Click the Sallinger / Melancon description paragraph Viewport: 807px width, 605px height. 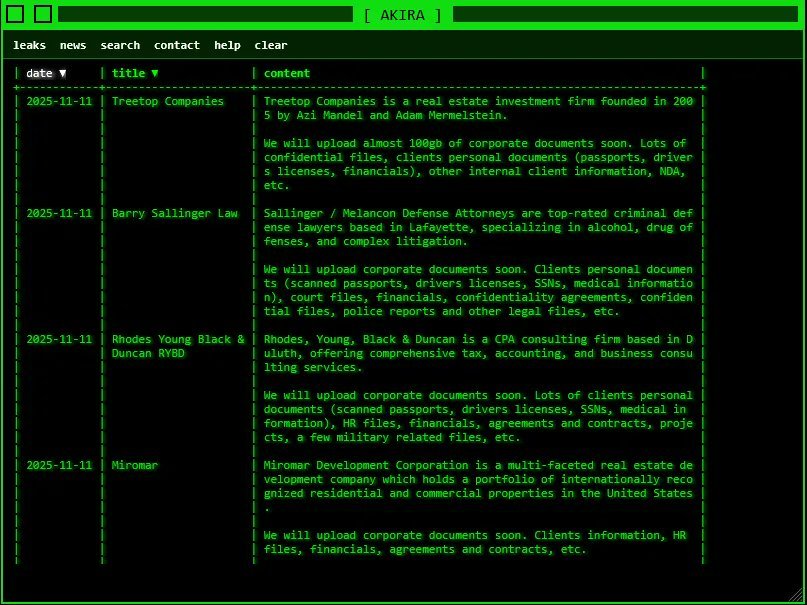click(x=478, y=227)
